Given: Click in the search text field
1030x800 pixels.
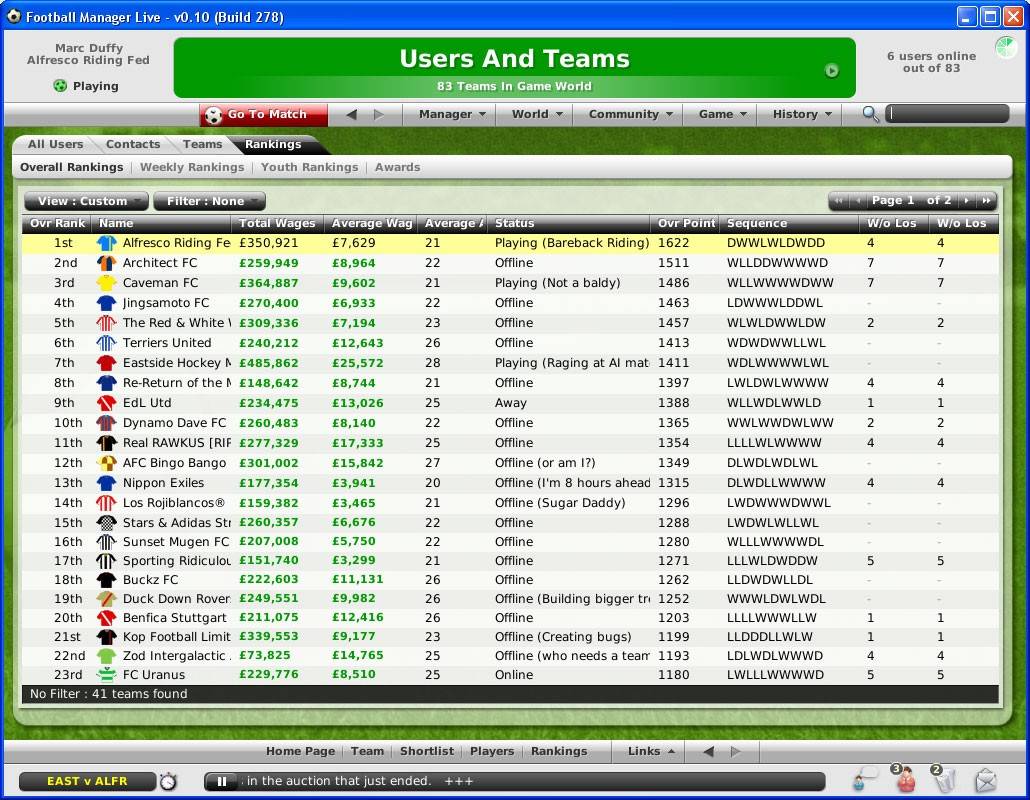Looking at the screenshot, I should click(946, 114).
